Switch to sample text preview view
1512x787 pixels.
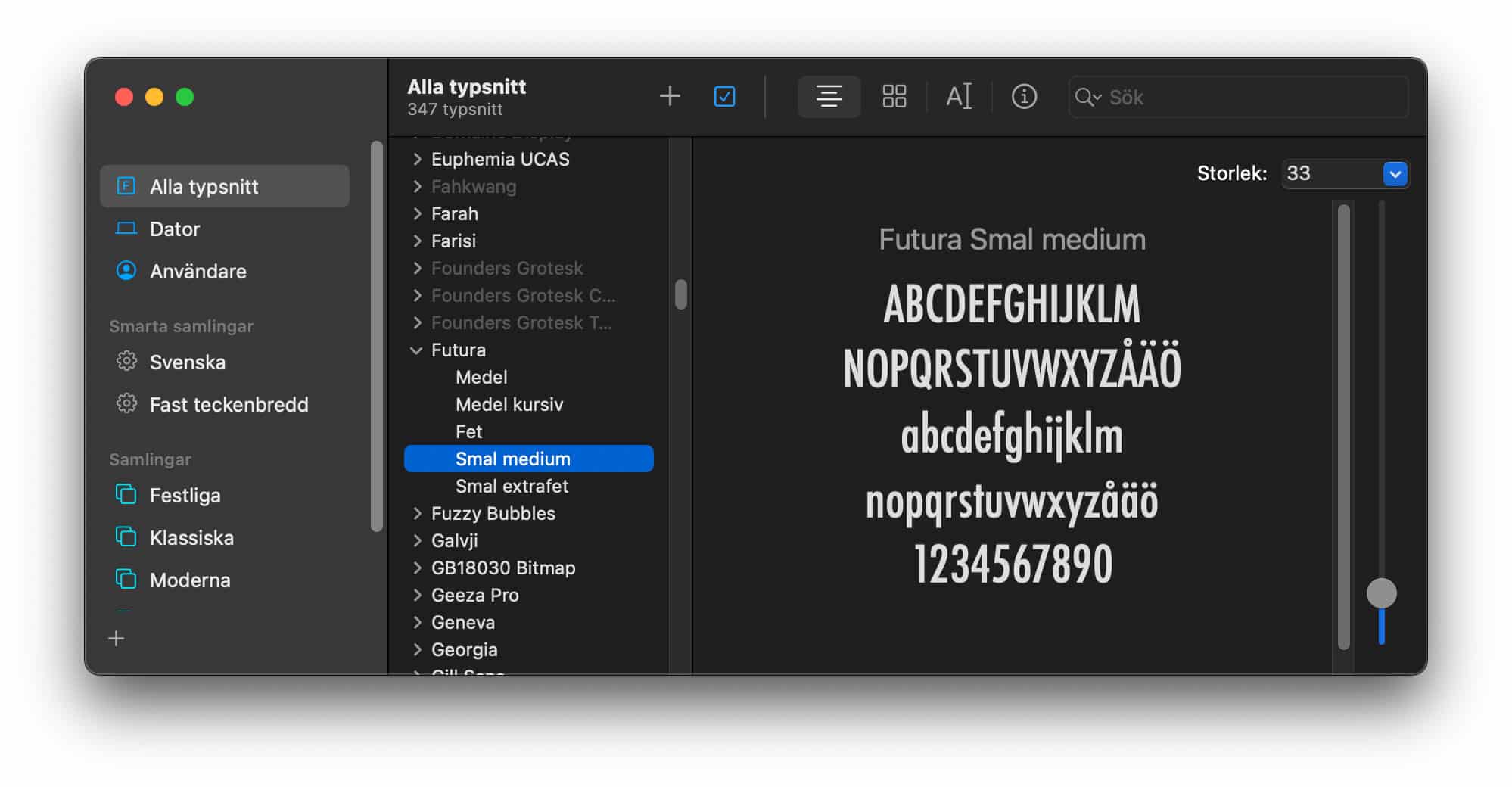tap(829, 96)
